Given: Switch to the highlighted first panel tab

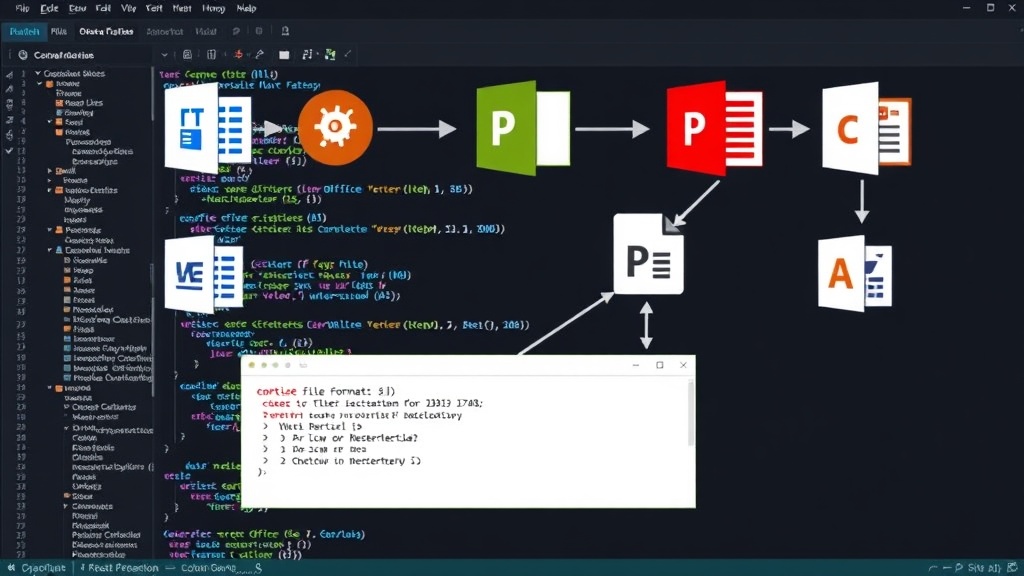Looking at the screenshot, I should (x=24, y=31).
